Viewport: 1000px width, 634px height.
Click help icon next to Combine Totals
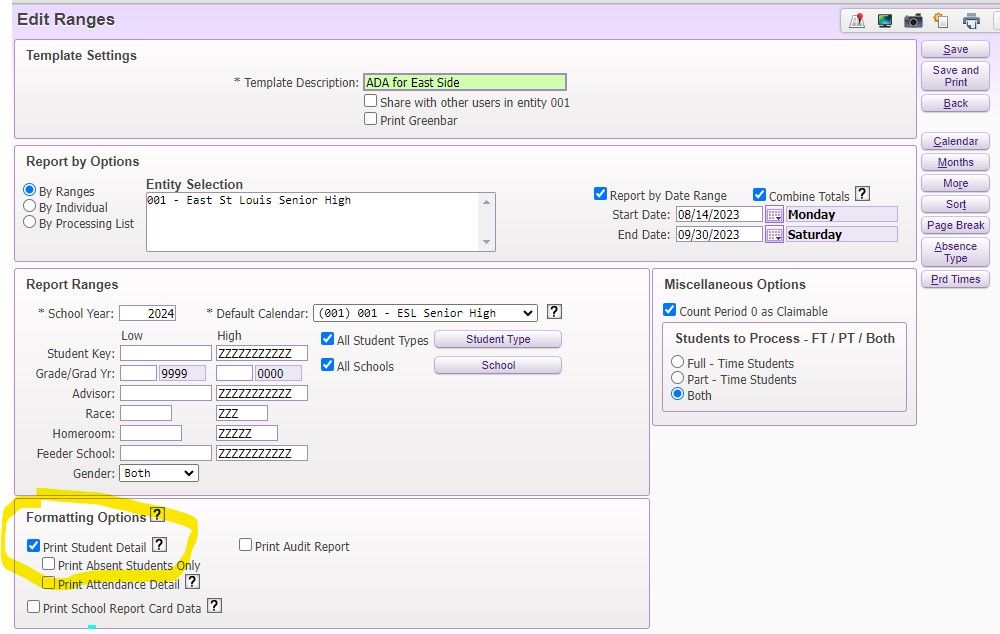862,195
